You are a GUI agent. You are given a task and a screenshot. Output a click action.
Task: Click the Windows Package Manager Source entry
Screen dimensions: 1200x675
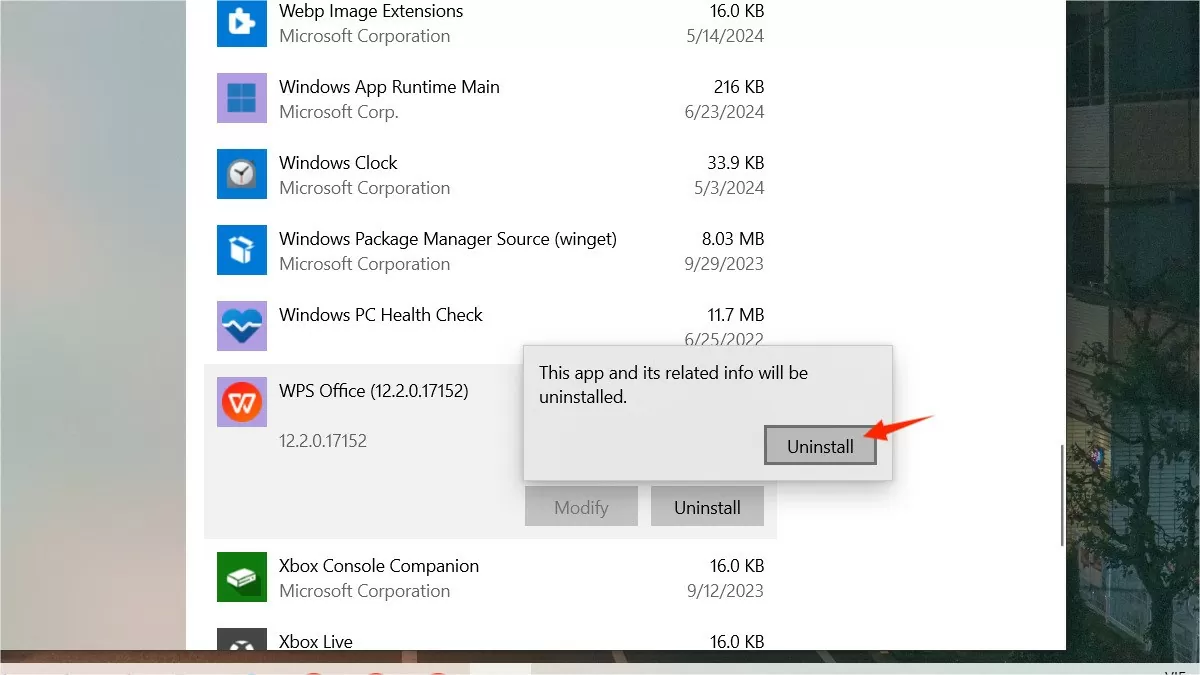click(447, 239)
